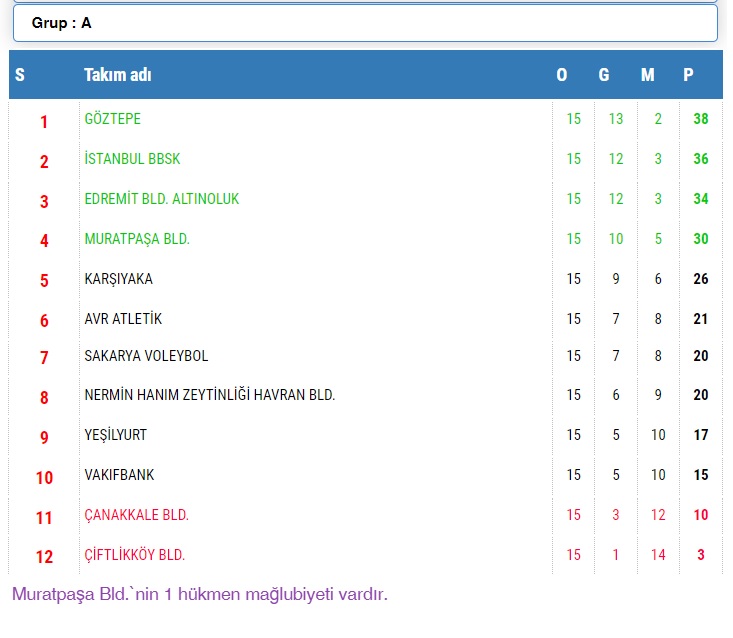Open ÇANAKKALE BLD. team link
Image resolution: width=733 pixels, height=638 pixels.
137,515
